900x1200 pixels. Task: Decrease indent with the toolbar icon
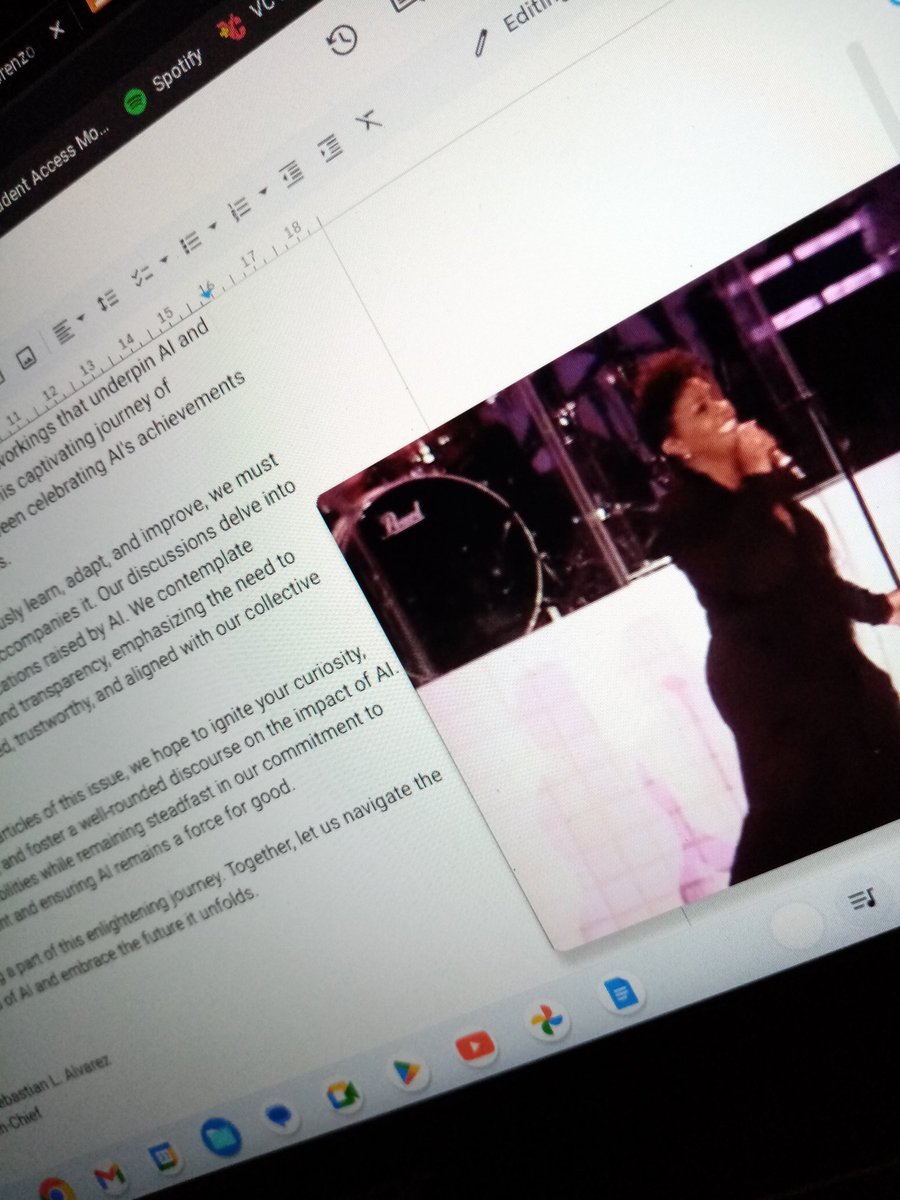[292, 173]
